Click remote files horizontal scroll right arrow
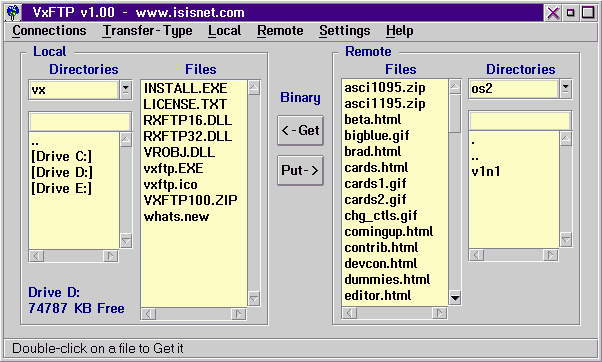 pyautogui.click(x=440, y=313)
